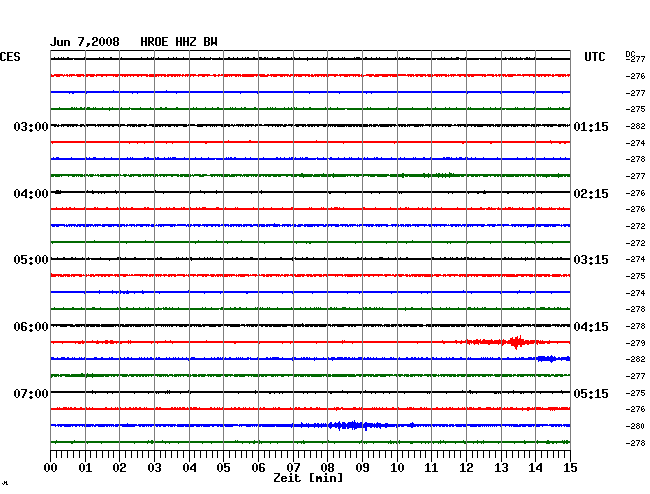Click minute 02 on the time axis
The height and width of the screenshot is (494, 650).
[x=119, y=467]
